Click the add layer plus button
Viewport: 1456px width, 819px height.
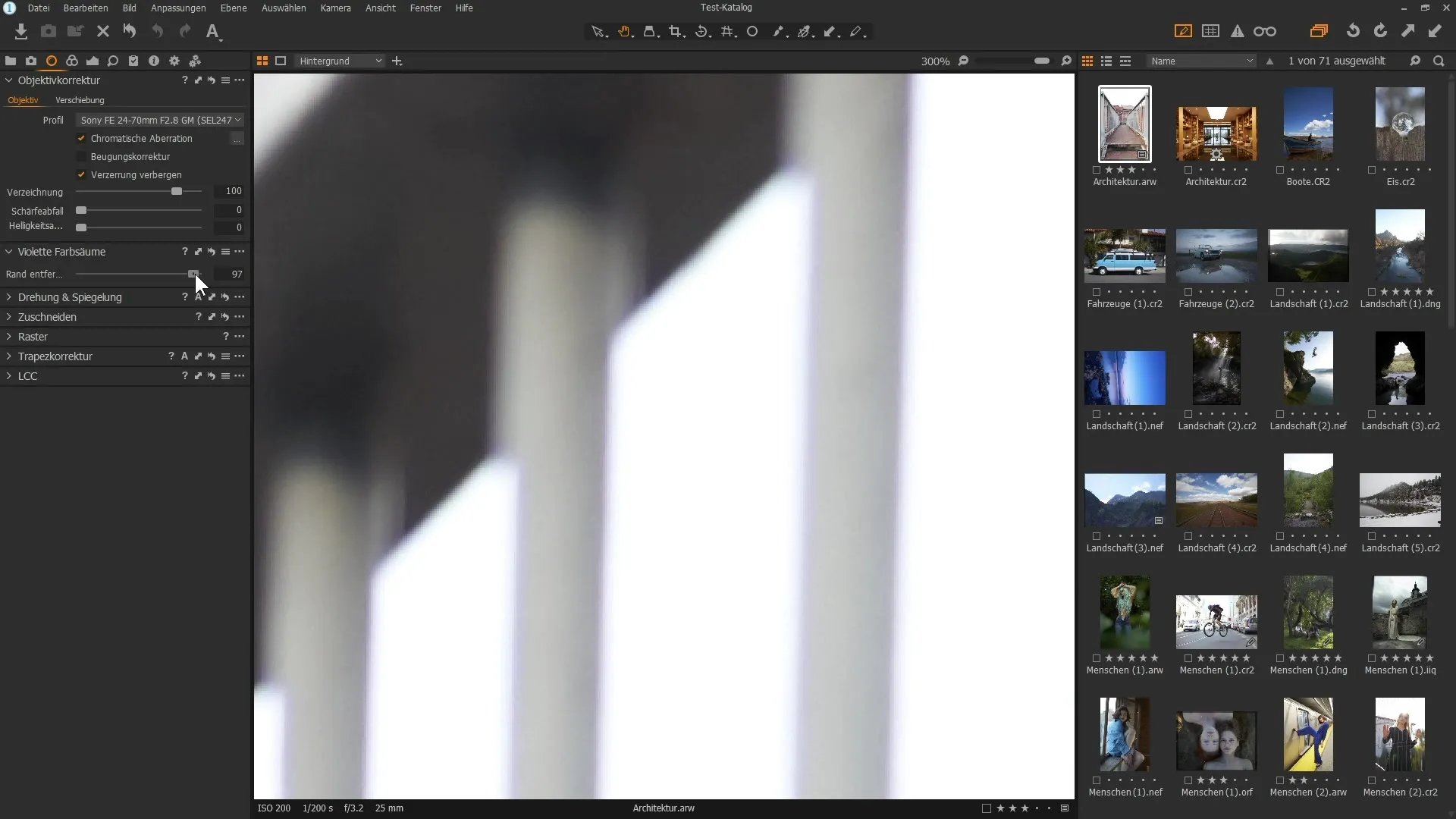[x=397, y=61]
